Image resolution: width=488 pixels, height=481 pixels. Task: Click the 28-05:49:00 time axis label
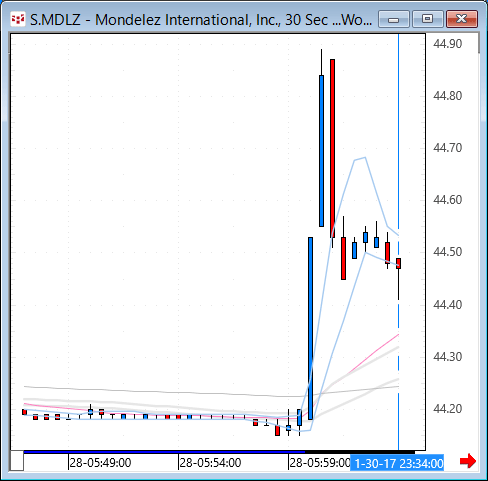coord(100,463)
